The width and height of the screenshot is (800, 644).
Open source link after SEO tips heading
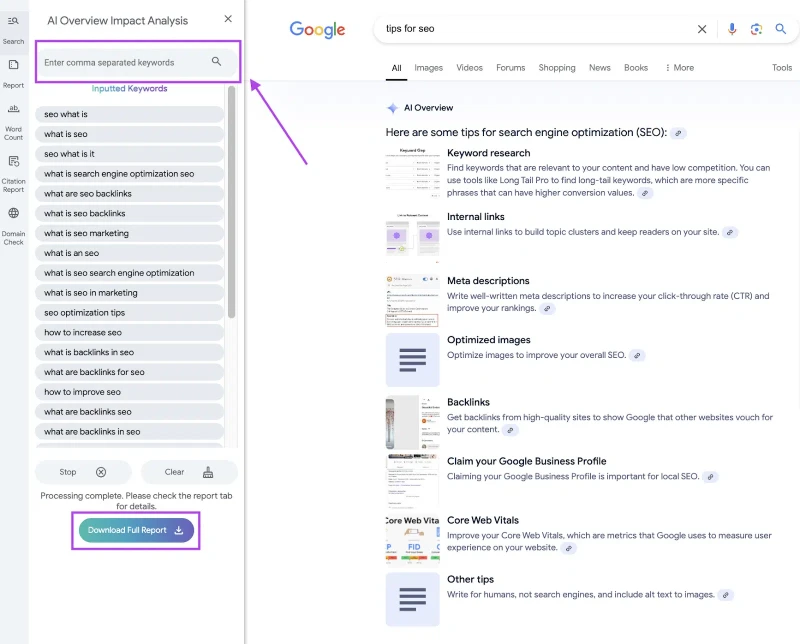(x=678, y=133)
